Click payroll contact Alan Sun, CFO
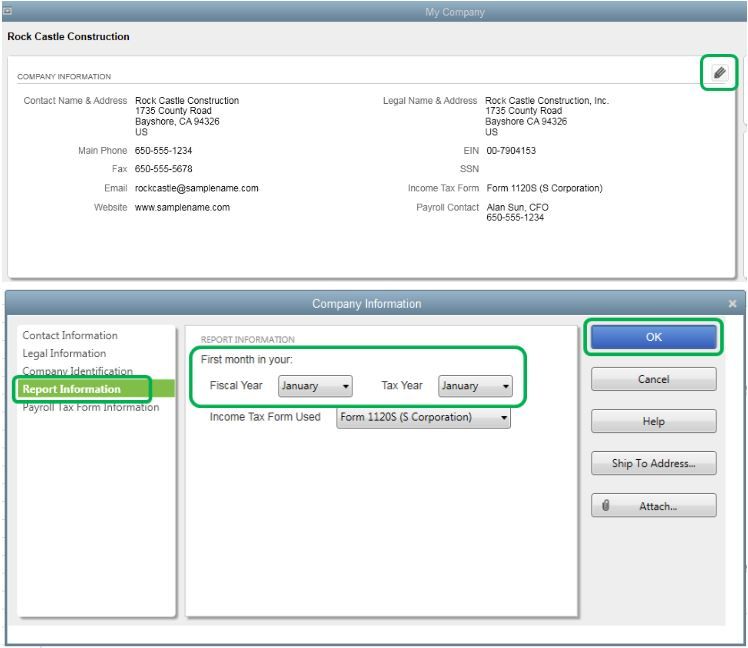The image size is (748, 648). 517,207
